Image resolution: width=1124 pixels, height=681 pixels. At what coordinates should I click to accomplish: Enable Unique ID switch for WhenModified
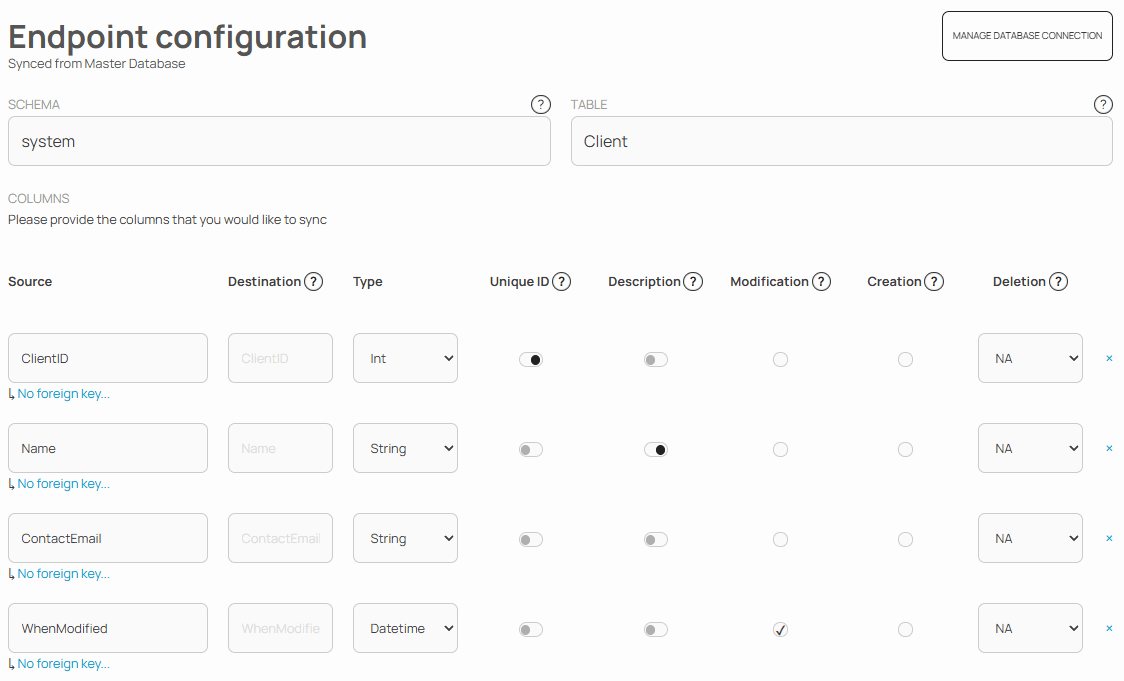pyautogui.click(x=530, y=629)
